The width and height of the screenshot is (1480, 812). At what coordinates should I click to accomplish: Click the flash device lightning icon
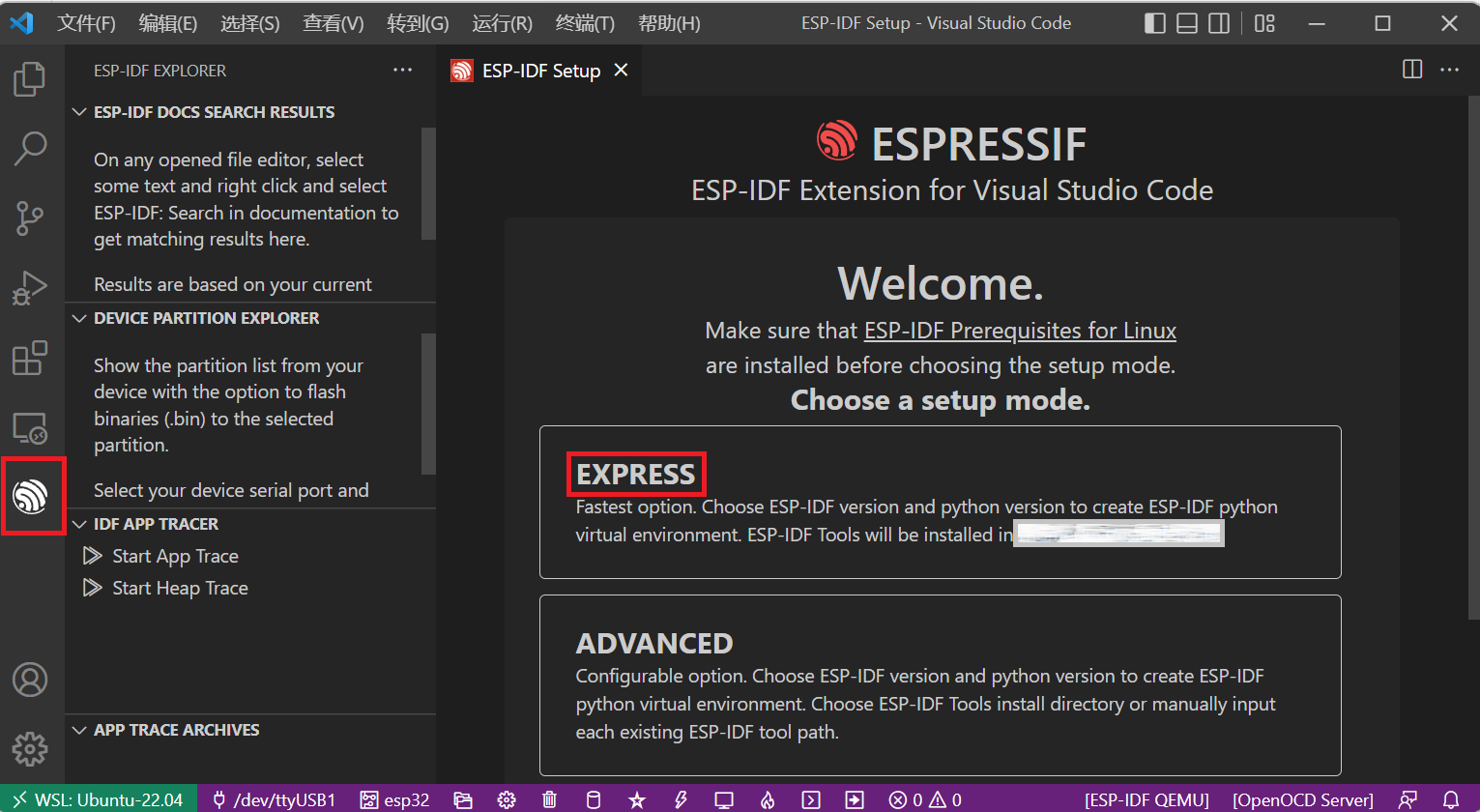coord(681,799)
